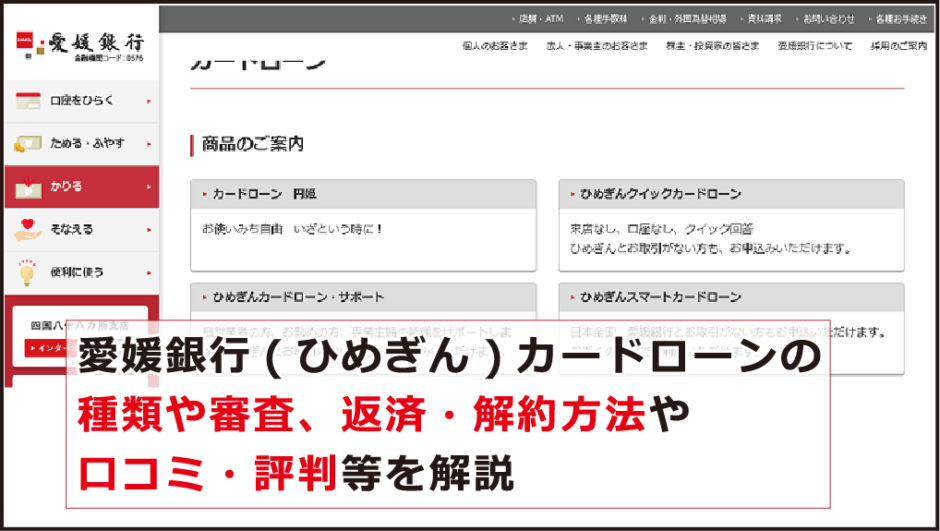Click the 愛媛銀行 logo

click(x=80, y=44)
